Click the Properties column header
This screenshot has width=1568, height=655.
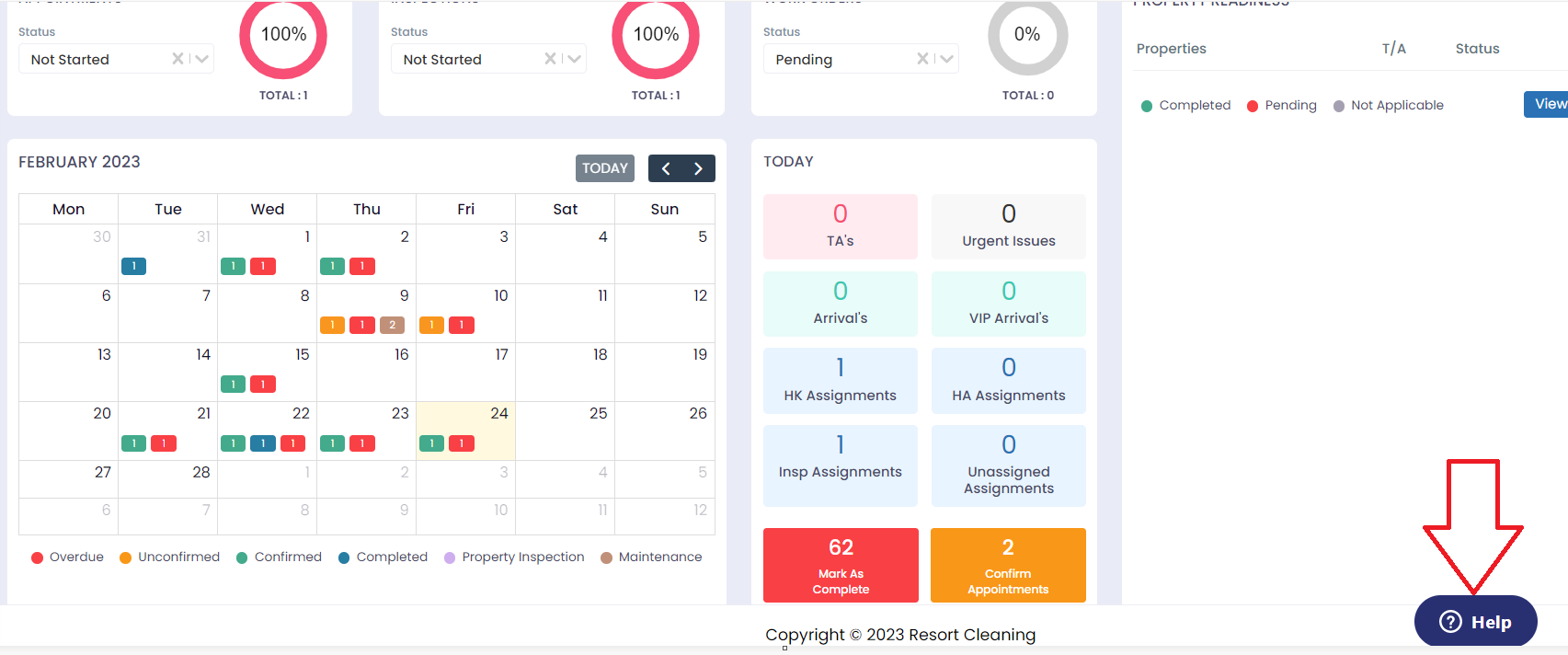pyautogui.click(x=1171, y=49)
